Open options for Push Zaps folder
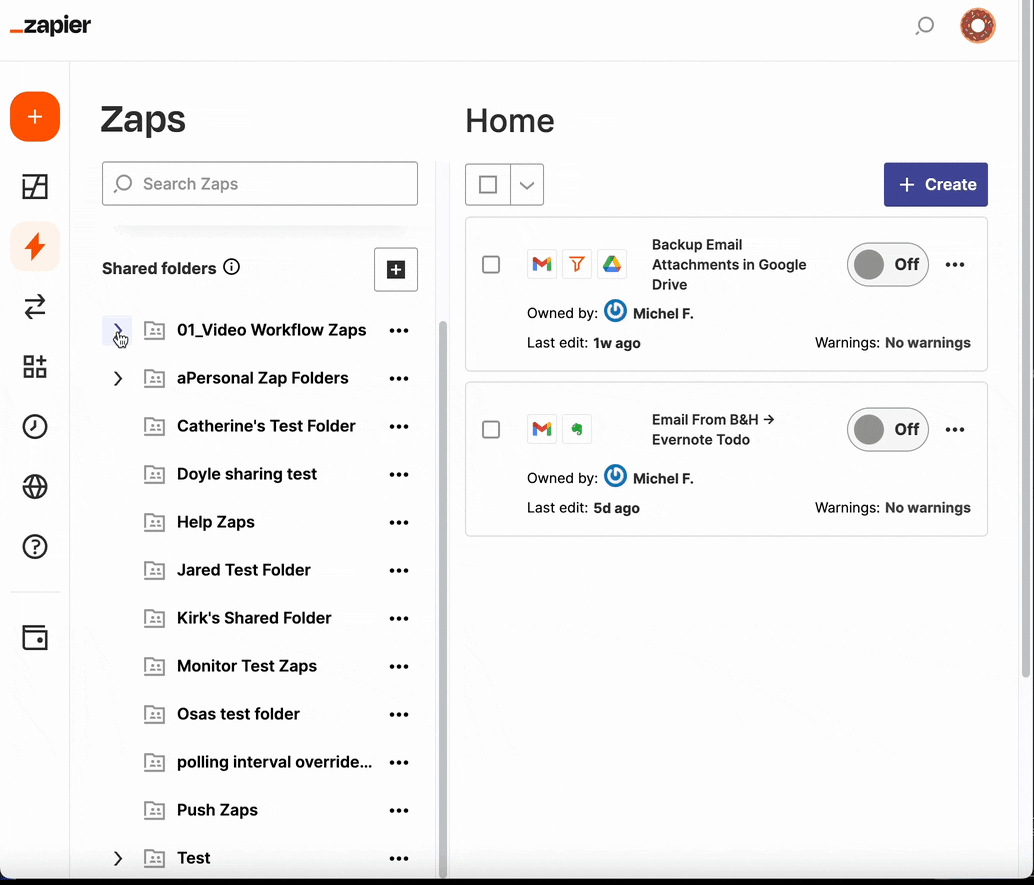Screen dimensions: 1034x885 point(399,810)
